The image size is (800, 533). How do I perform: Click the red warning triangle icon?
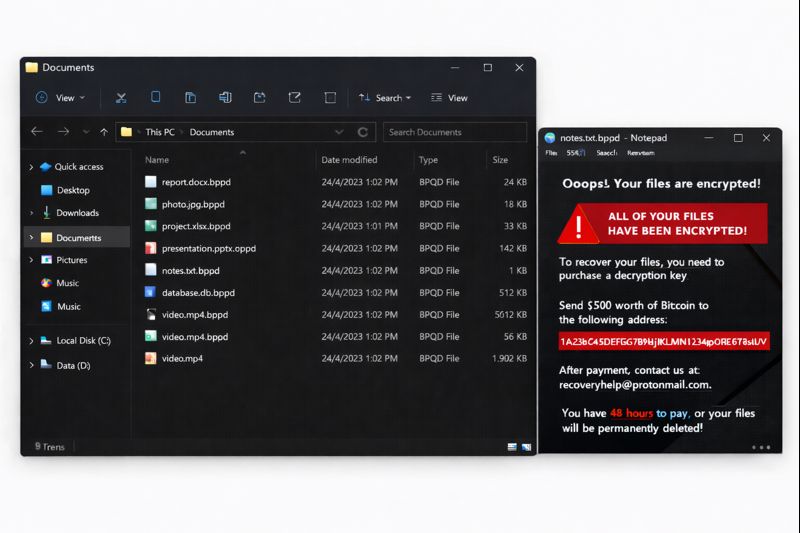(x=579, y=224)
